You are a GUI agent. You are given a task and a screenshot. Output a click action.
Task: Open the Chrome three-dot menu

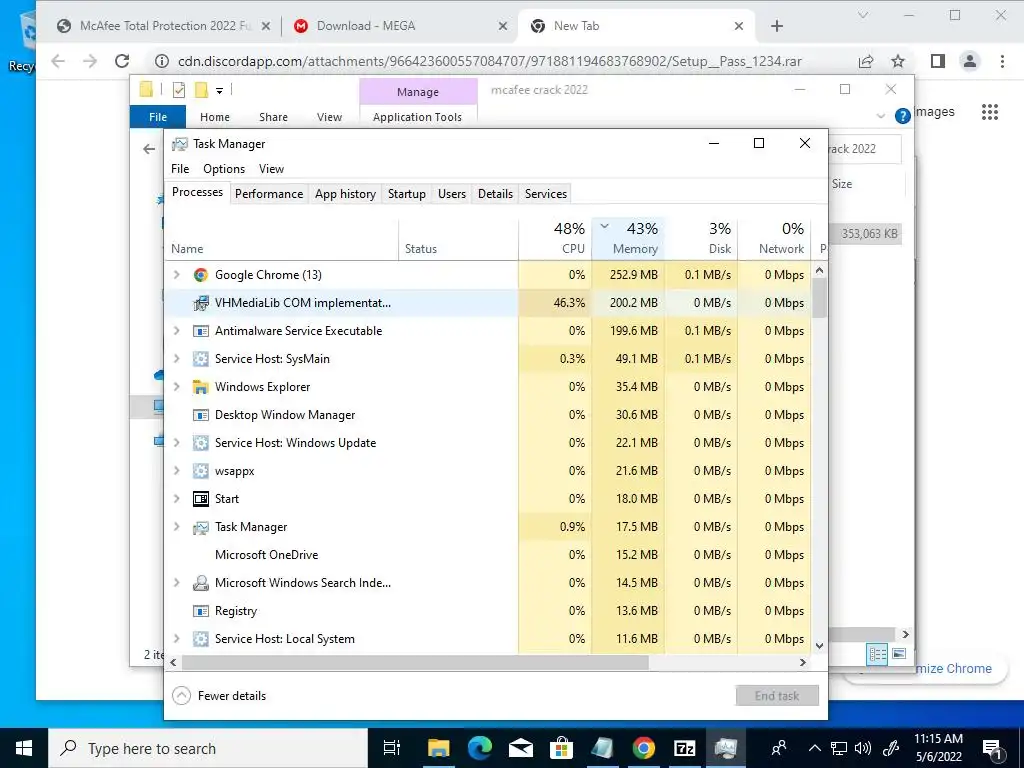click(1002, 61)
